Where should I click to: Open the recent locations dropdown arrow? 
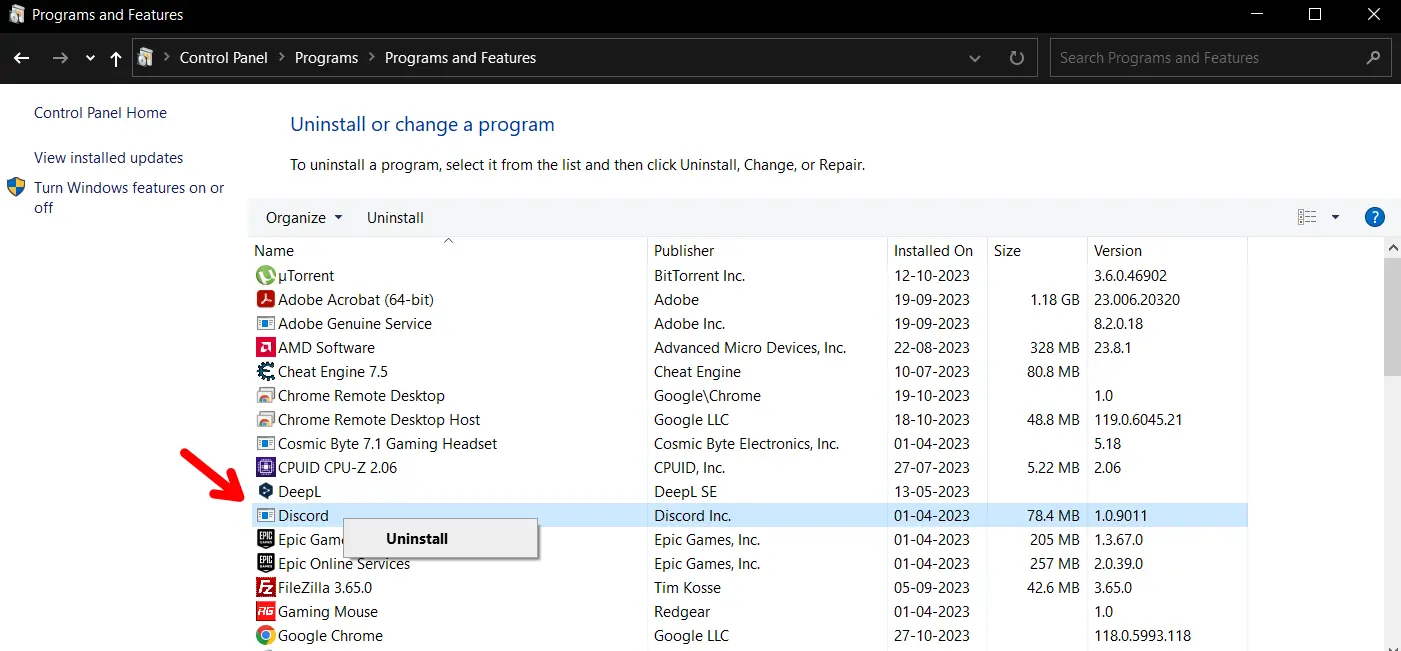pos(90,58)
